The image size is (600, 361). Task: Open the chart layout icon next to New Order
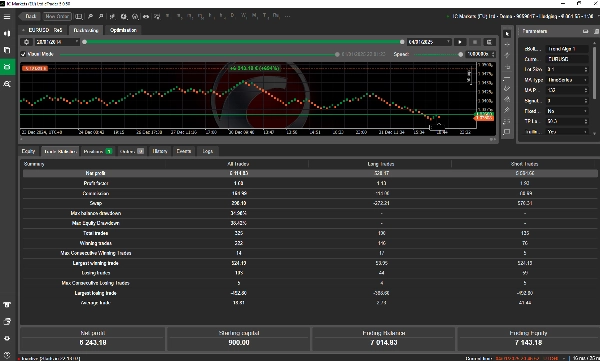(79, 16)
